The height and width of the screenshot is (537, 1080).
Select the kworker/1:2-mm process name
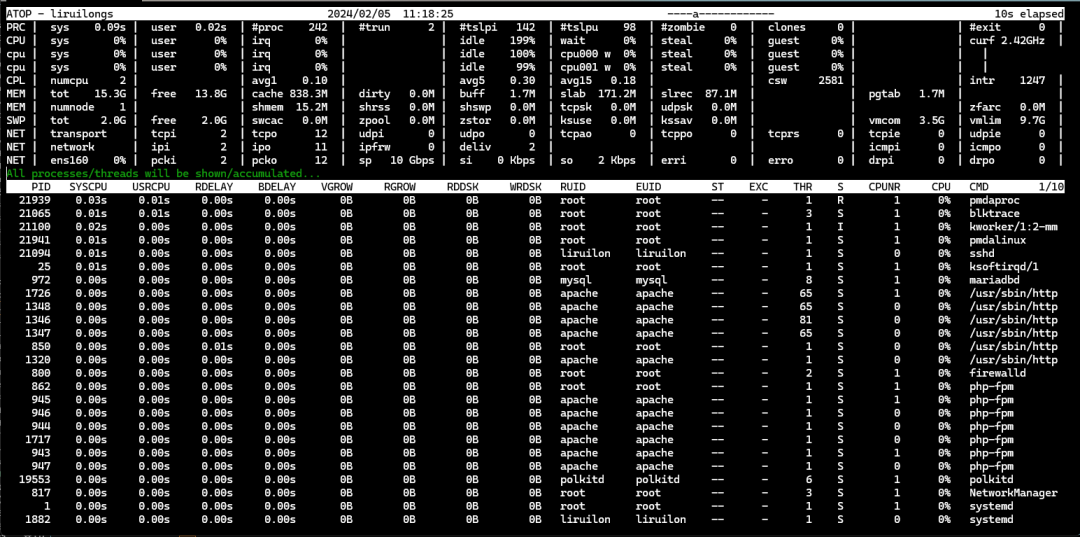click(x=1013, y=227)
